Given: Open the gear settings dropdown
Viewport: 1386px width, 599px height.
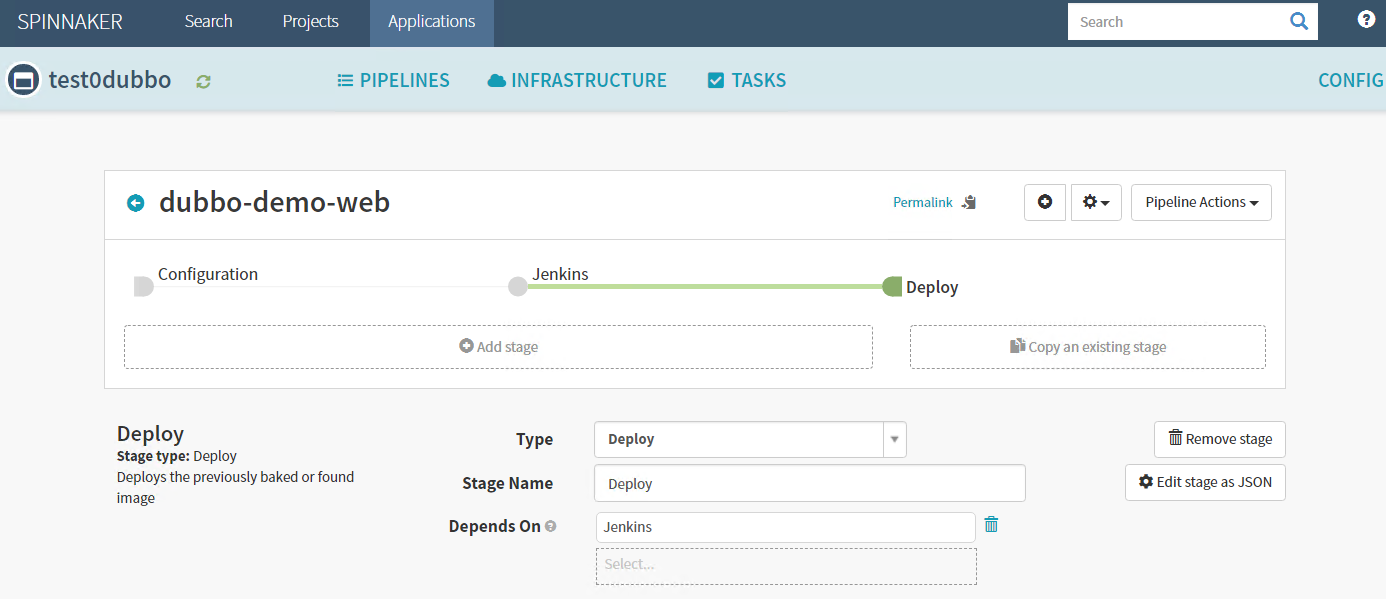Looking at the screenshot, I should 1096,202.
